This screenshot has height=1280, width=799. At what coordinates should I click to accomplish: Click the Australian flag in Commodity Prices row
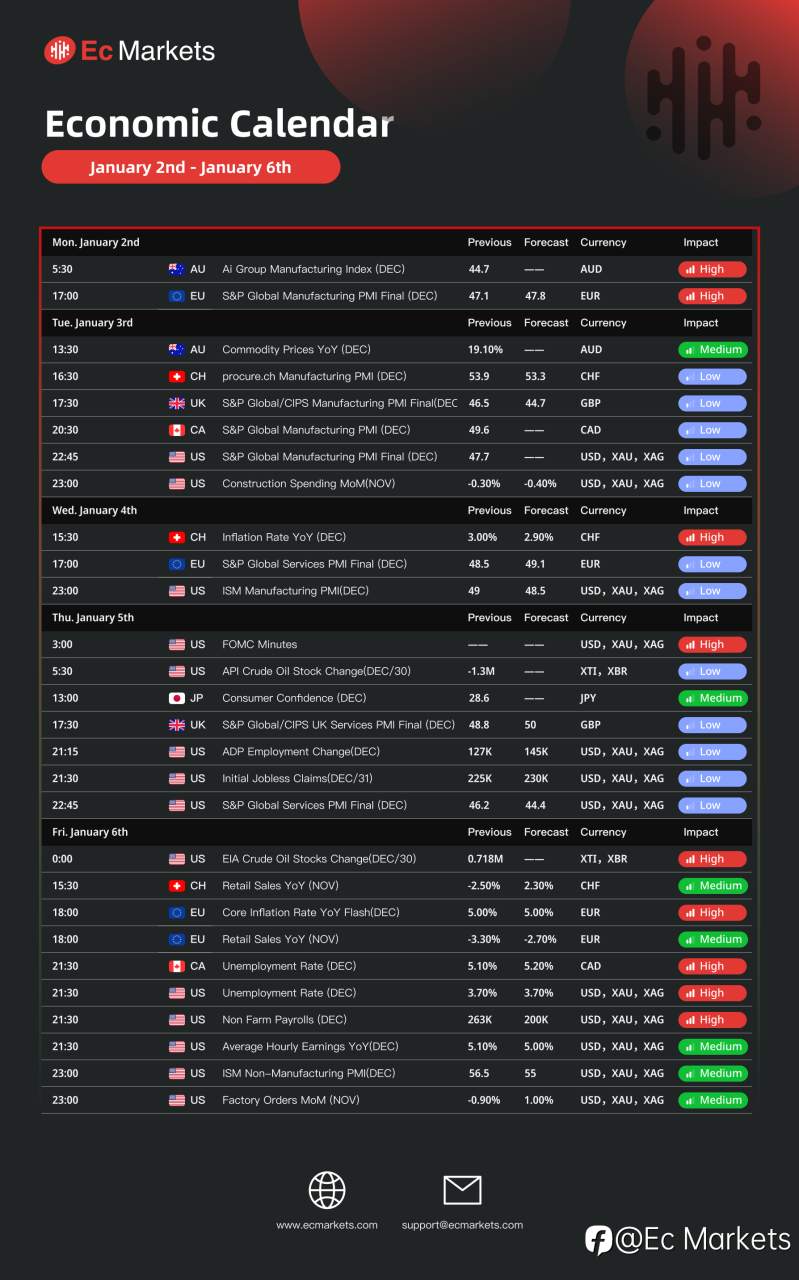tap(177, 350)
